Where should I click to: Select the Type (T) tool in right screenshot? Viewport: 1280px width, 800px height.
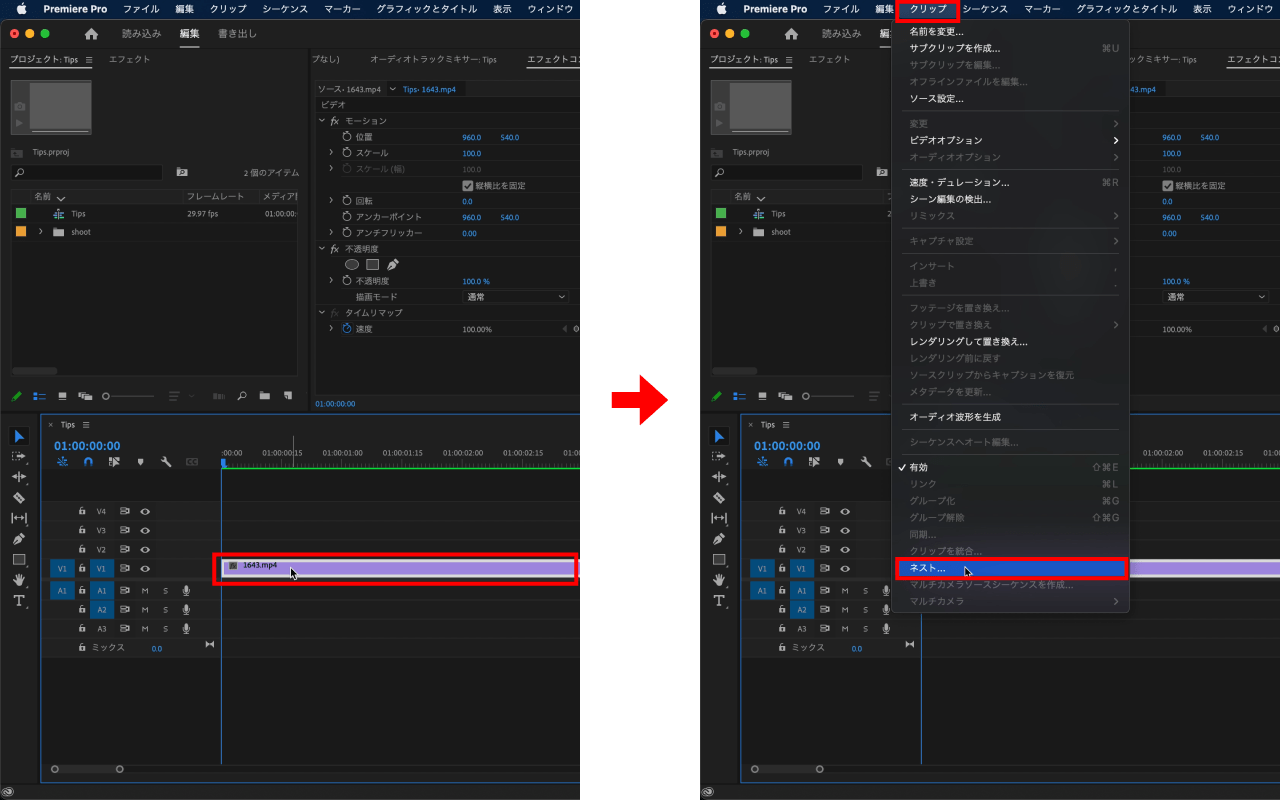[x=719, y=601]
